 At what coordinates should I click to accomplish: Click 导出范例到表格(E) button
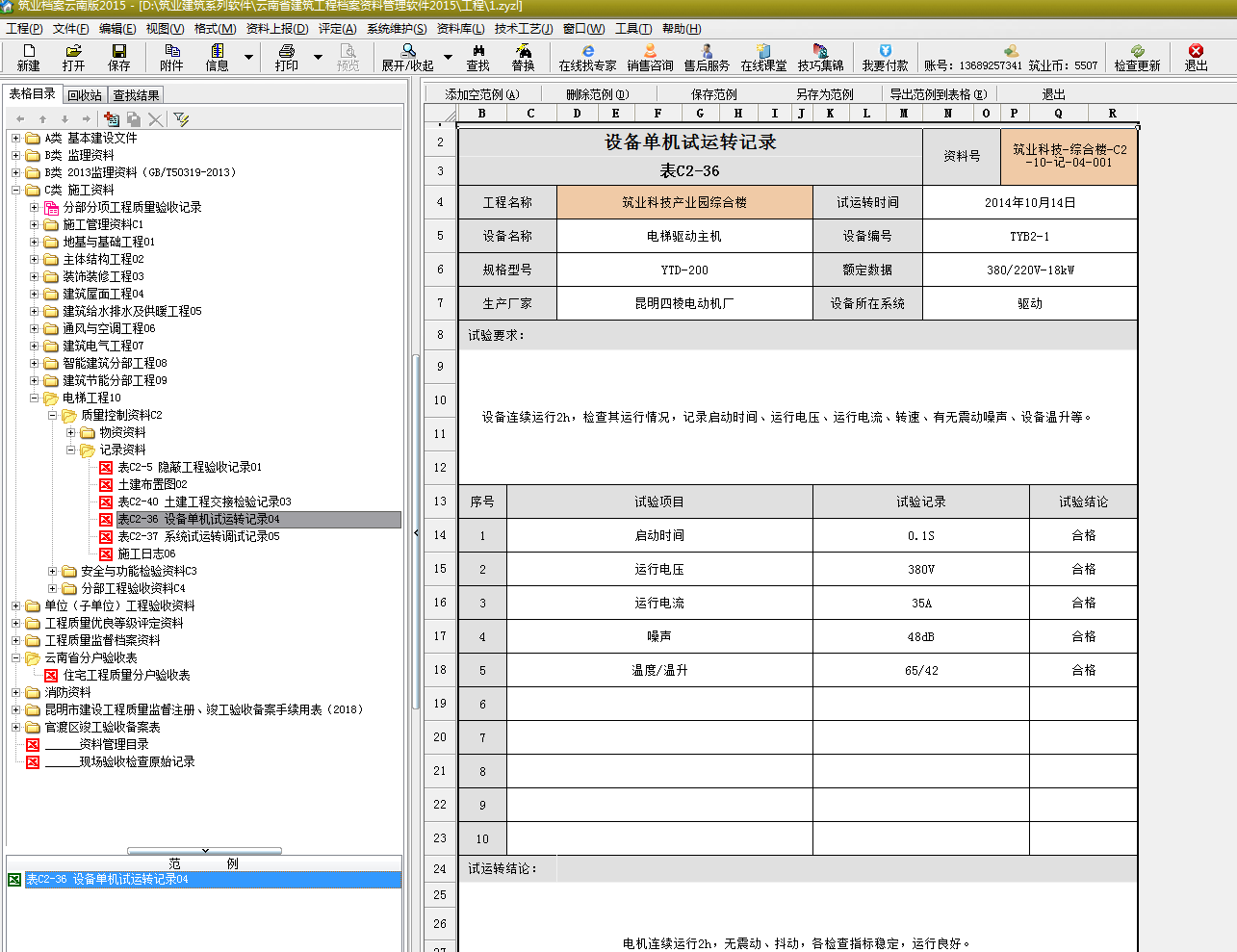point(939,94)
